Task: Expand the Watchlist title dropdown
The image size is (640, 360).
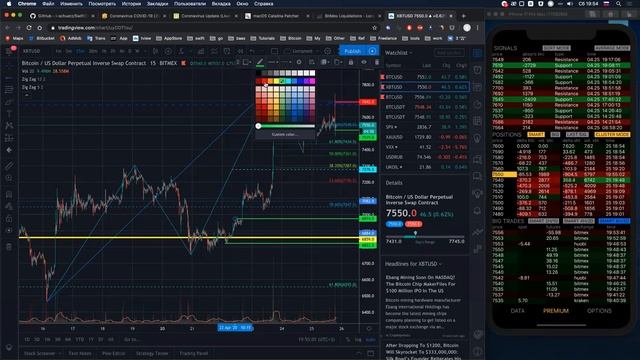Action: (399, 53)
